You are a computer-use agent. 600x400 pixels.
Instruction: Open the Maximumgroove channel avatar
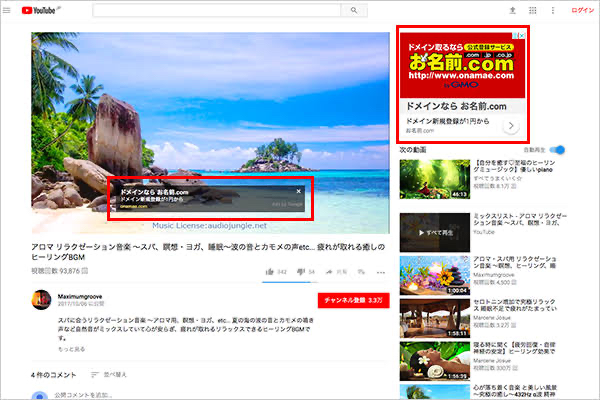pos(41,300)
